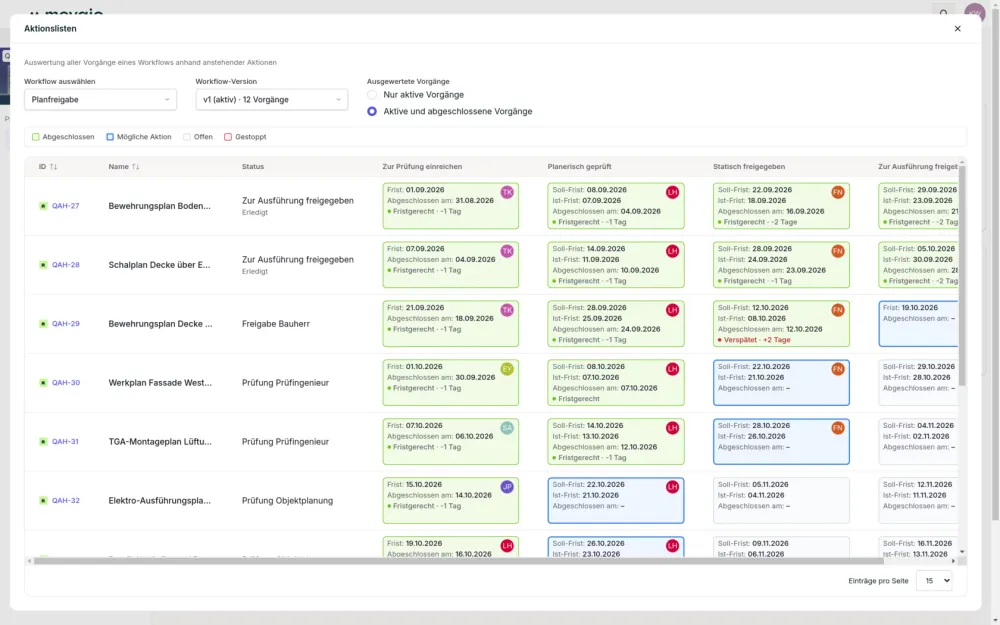Click EY avatar in QAH-30 Zur Prüfung card
The height and width of the screenshot is (625, 1000).
point(507,369)
